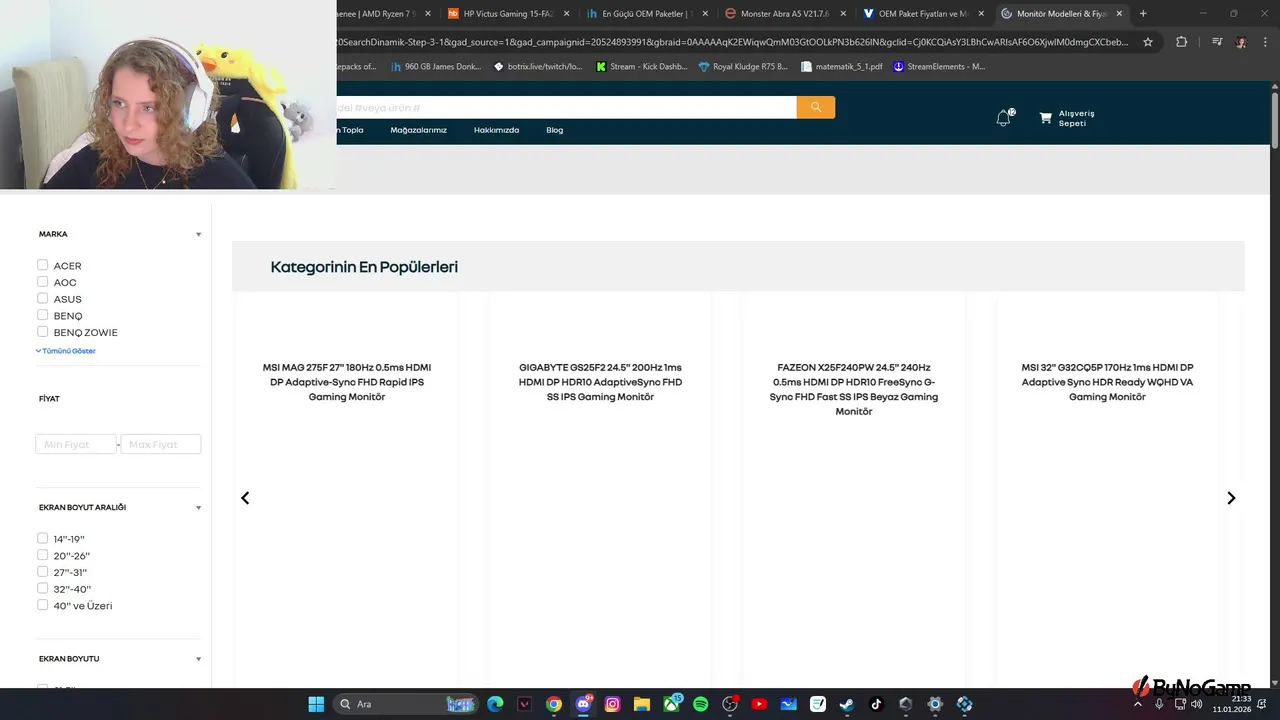Show previous popular products with left arrow

pos(245,498)
